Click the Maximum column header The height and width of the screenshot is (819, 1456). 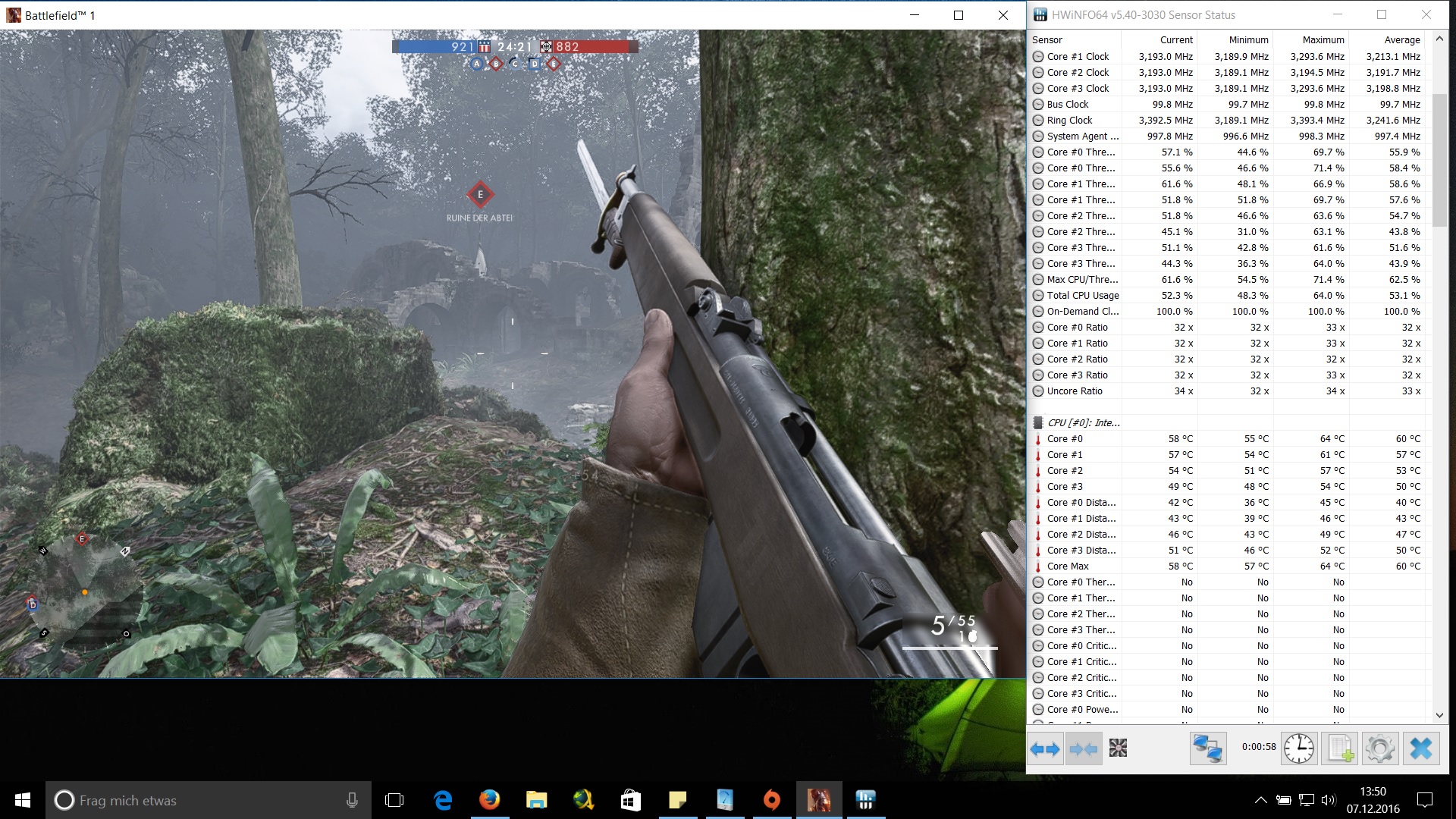coord(1323,39)
